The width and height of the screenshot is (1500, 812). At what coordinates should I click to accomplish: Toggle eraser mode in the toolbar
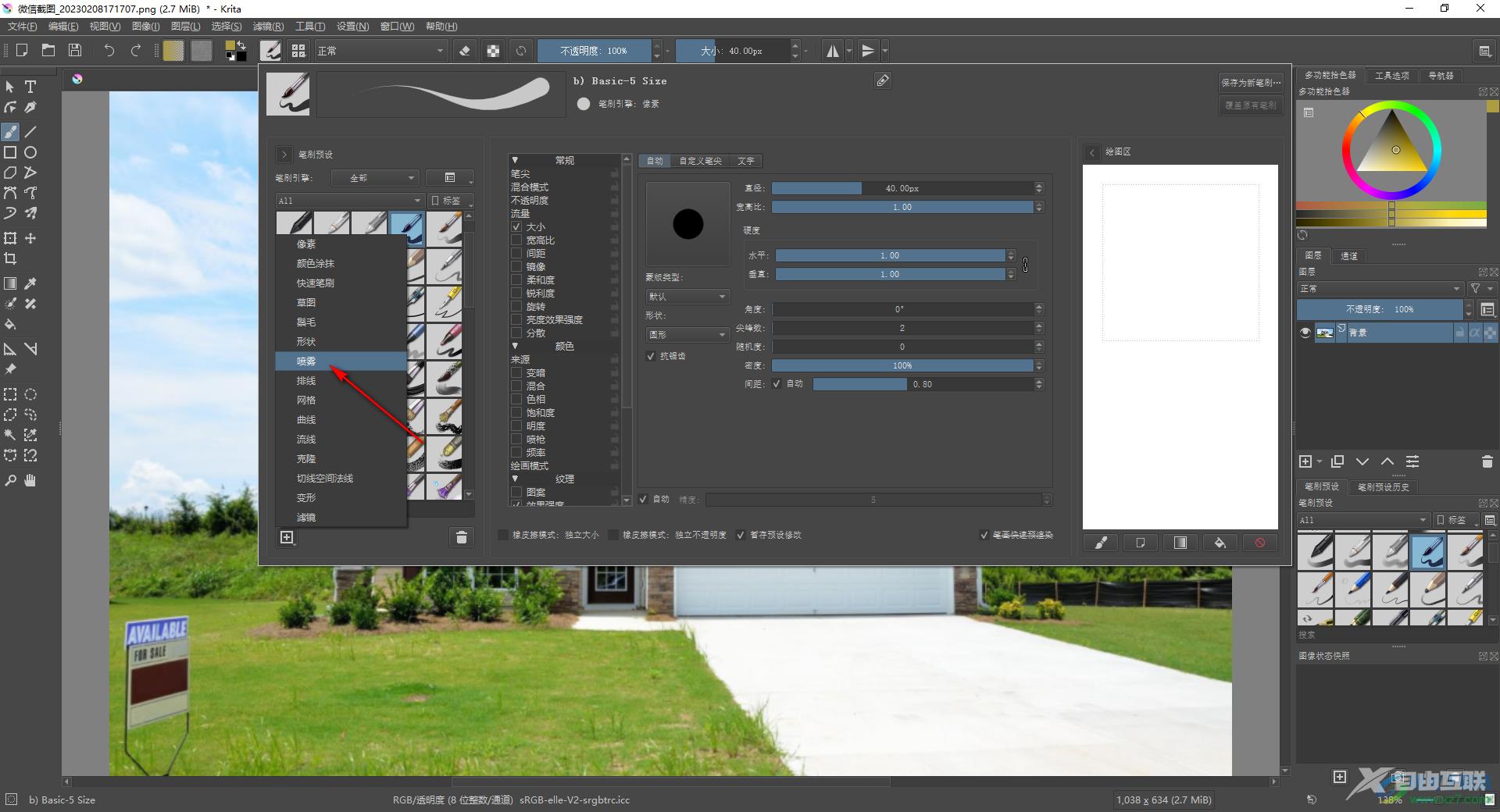pyautogui.click(x=465, y=51)
